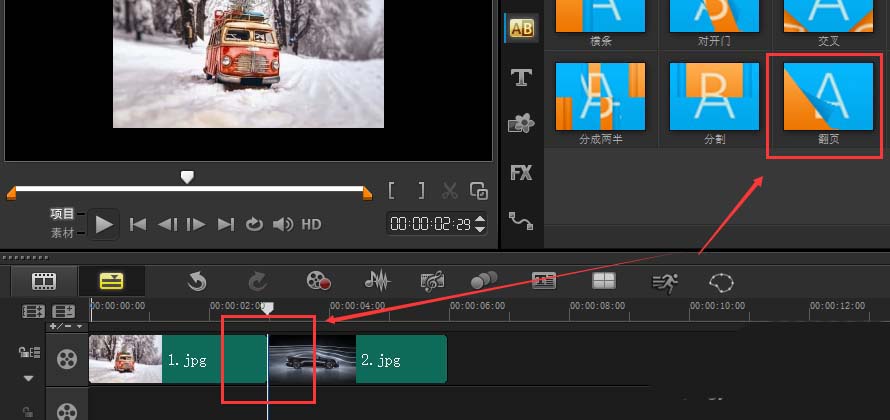
Task: Select the 2.jpg clip on timeline
Action: coord(358,359)
